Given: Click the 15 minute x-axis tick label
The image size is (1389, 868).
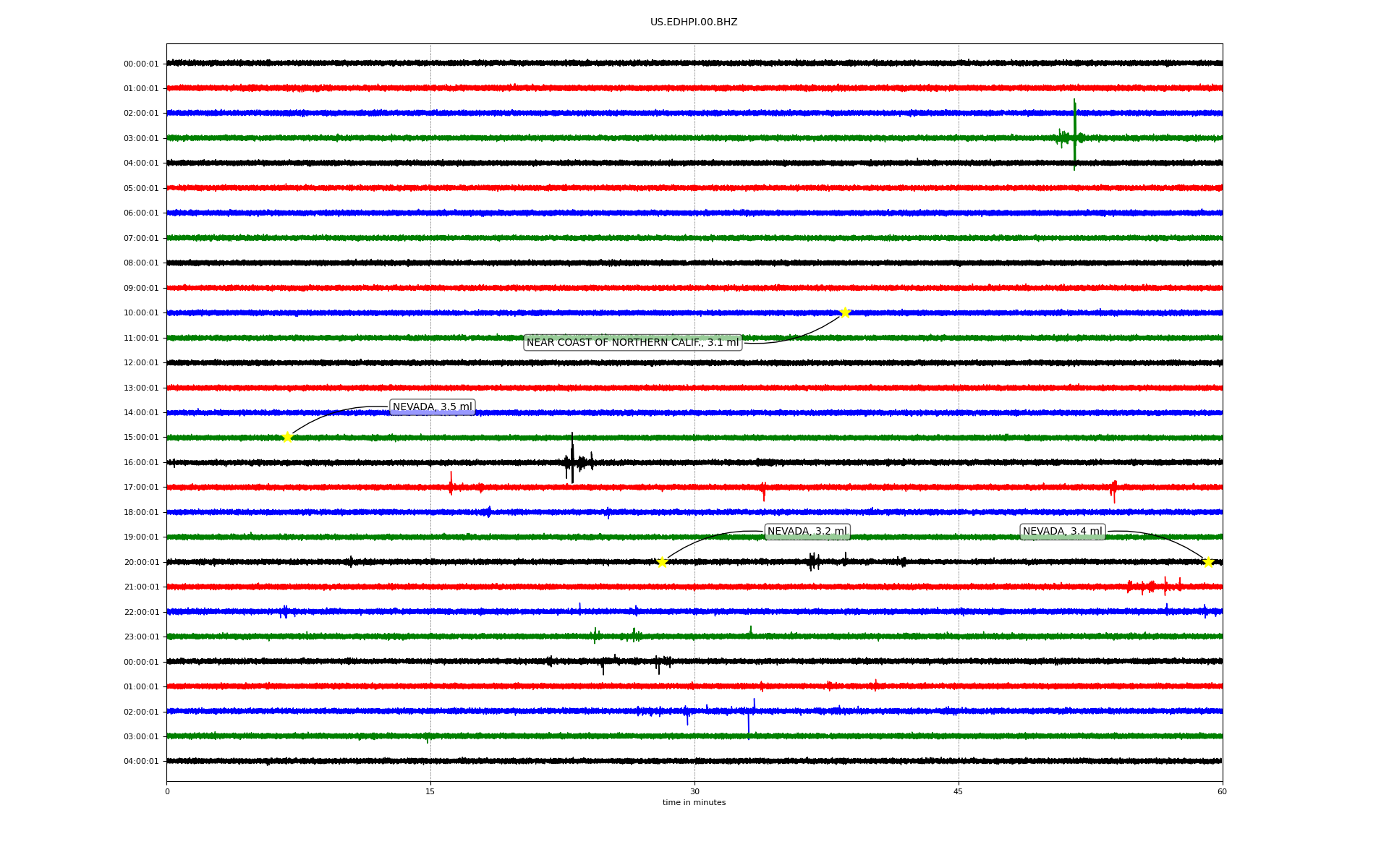Looking at the screenshot, I should pyautogui.click(x=430, y=791).
